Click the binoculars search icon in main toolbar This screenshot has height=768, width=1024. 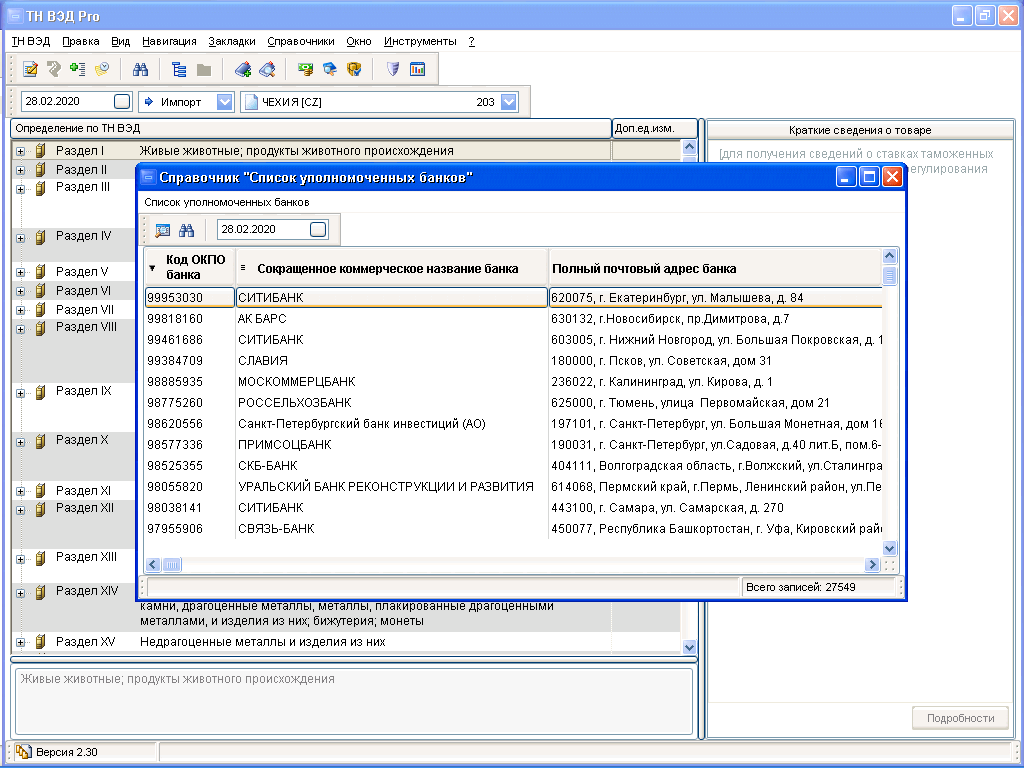[141, 69]
